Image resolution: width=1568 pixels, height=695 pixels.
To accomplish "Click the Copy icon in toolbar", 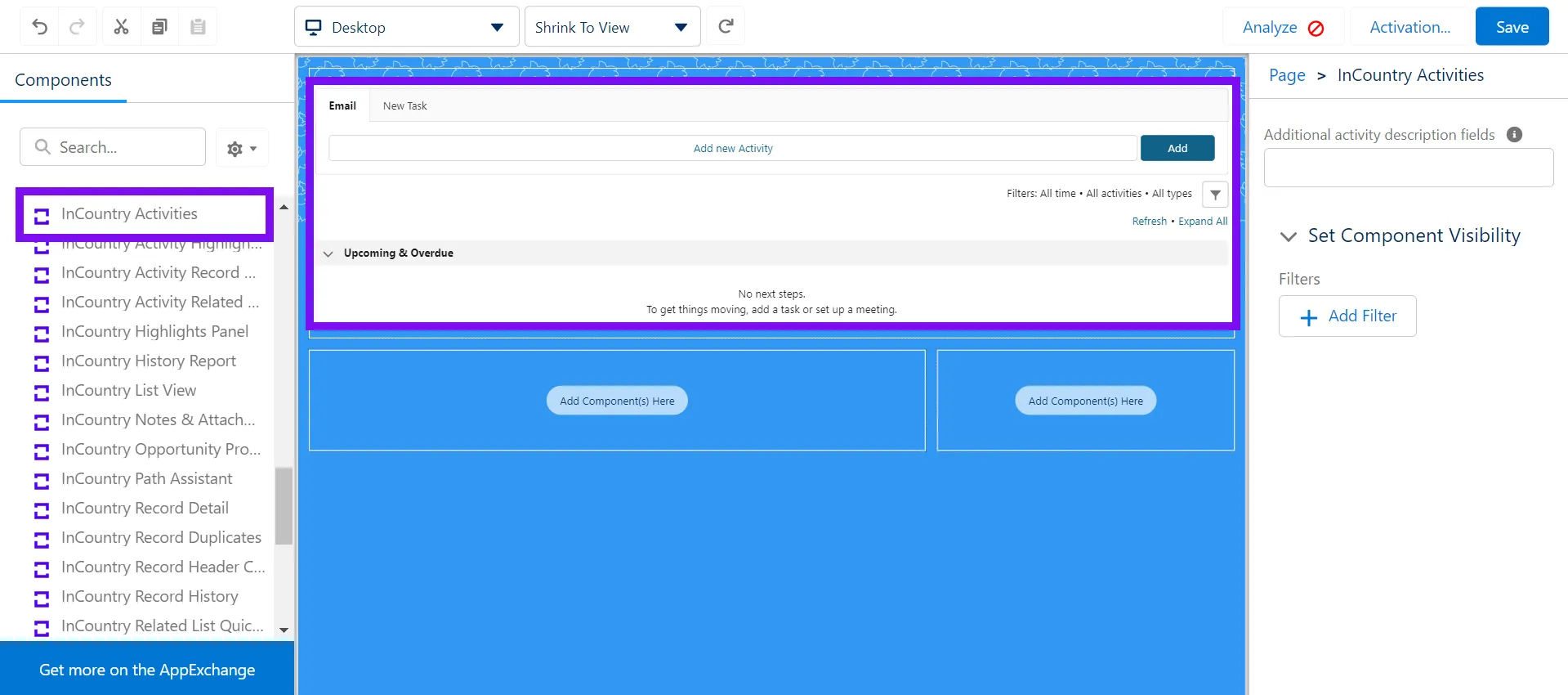I will point(159,27).
